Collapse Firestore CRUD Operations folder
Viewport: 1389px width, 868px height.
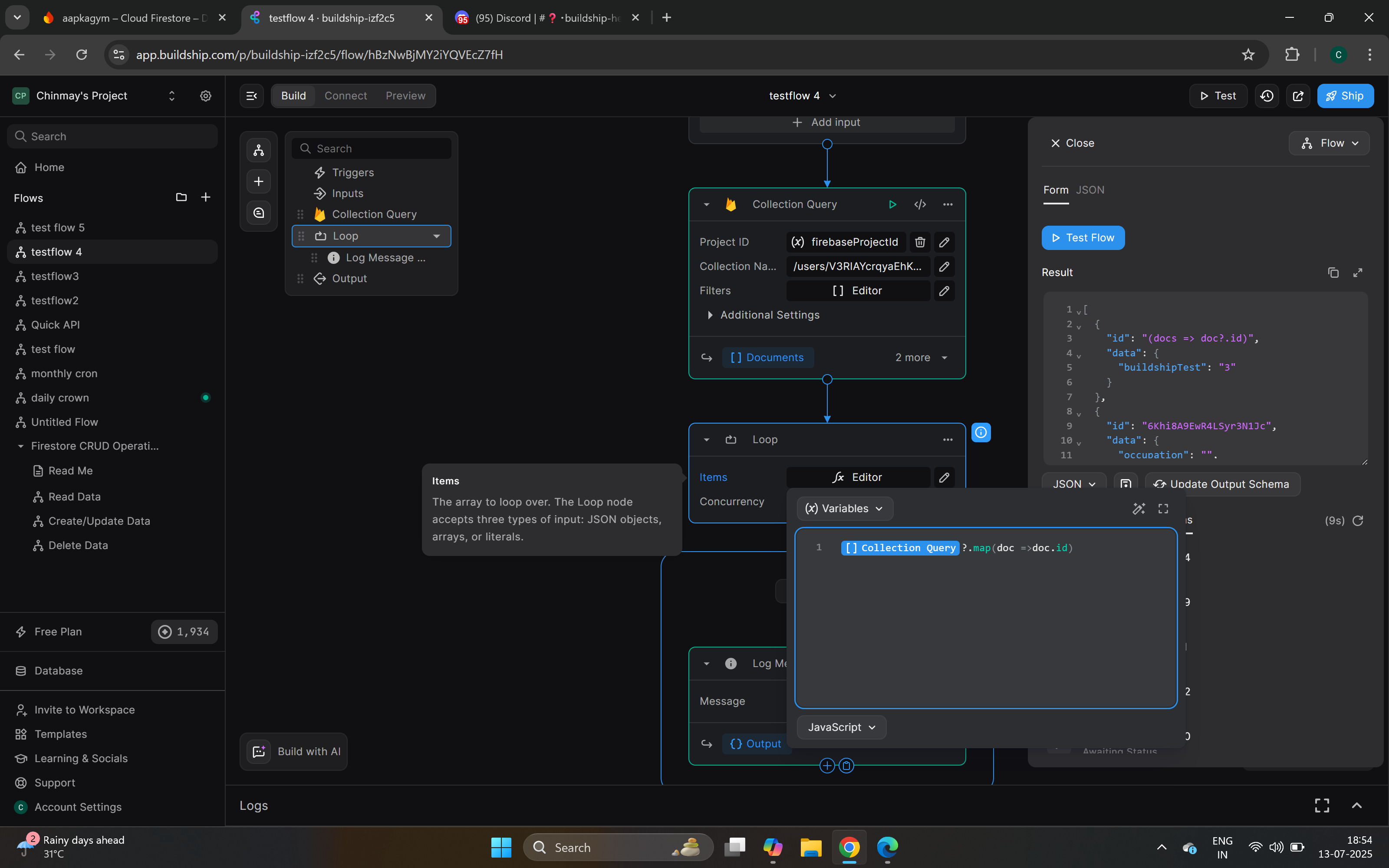[x=21, y=446]
